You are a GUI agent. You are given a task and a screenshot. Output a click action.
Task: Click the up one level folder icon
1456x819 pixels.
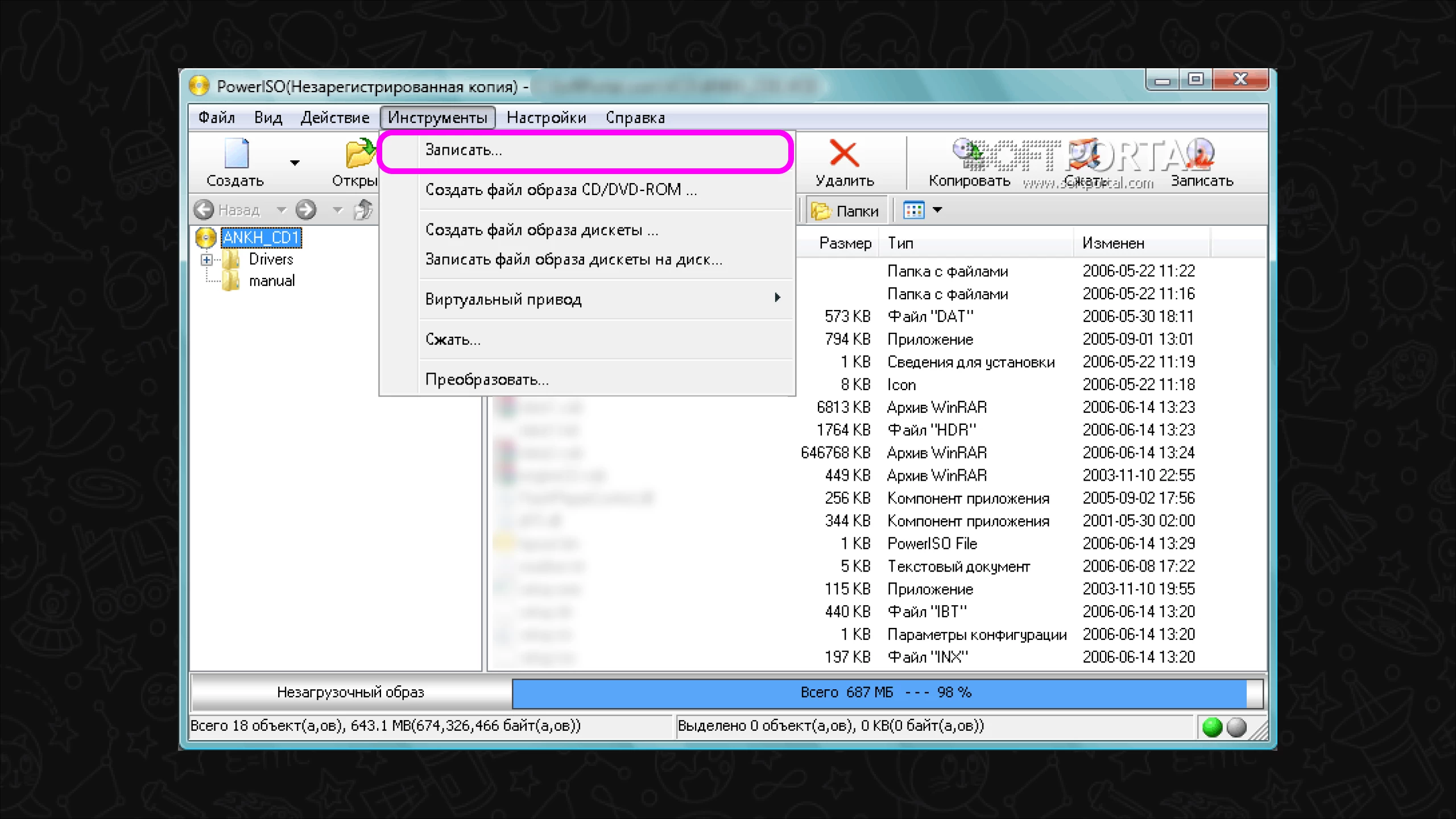pyautogui.click(x=363, y=210)
